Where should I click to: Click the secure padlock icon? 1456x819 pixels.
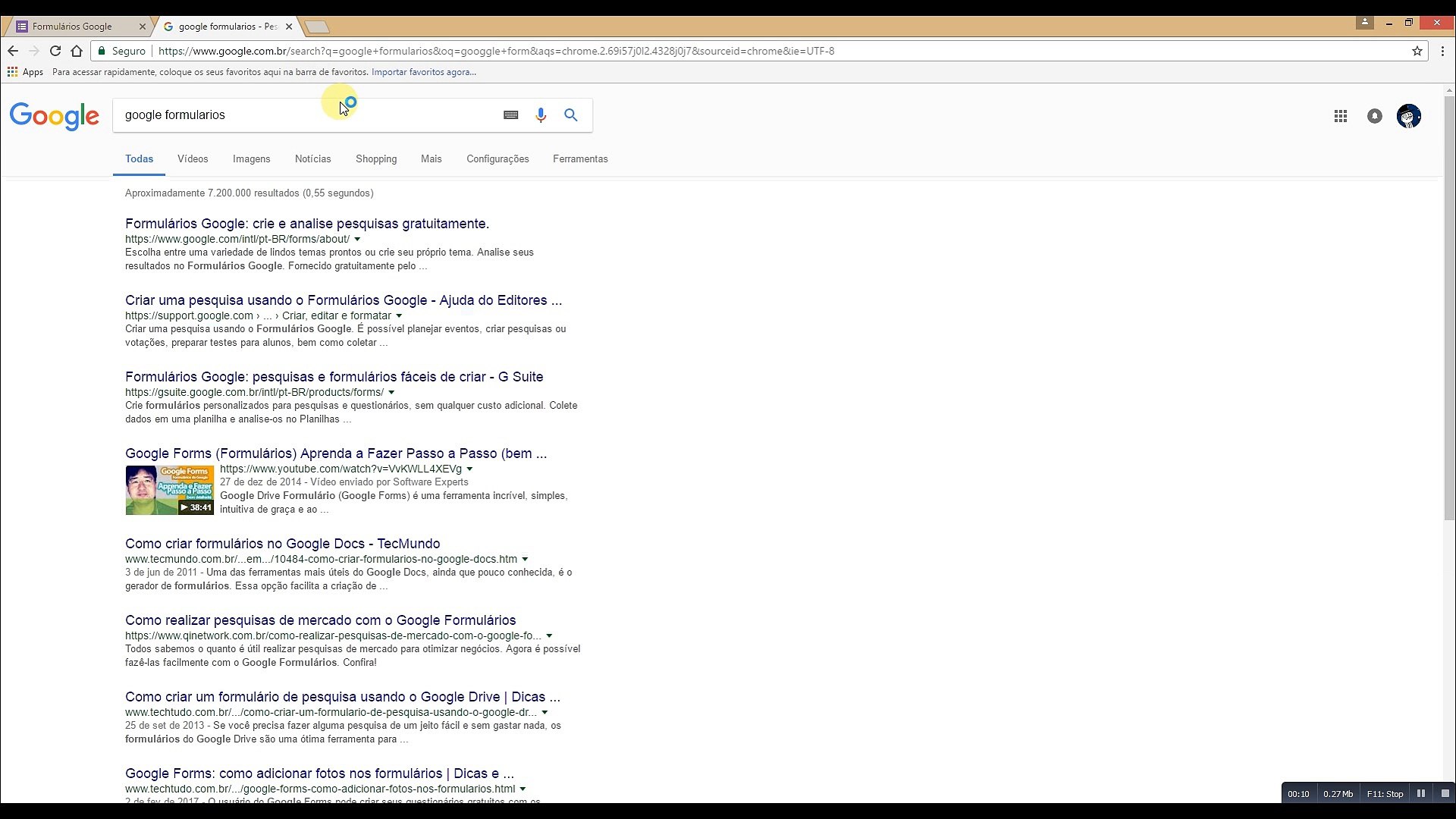[x=102, y=51]
